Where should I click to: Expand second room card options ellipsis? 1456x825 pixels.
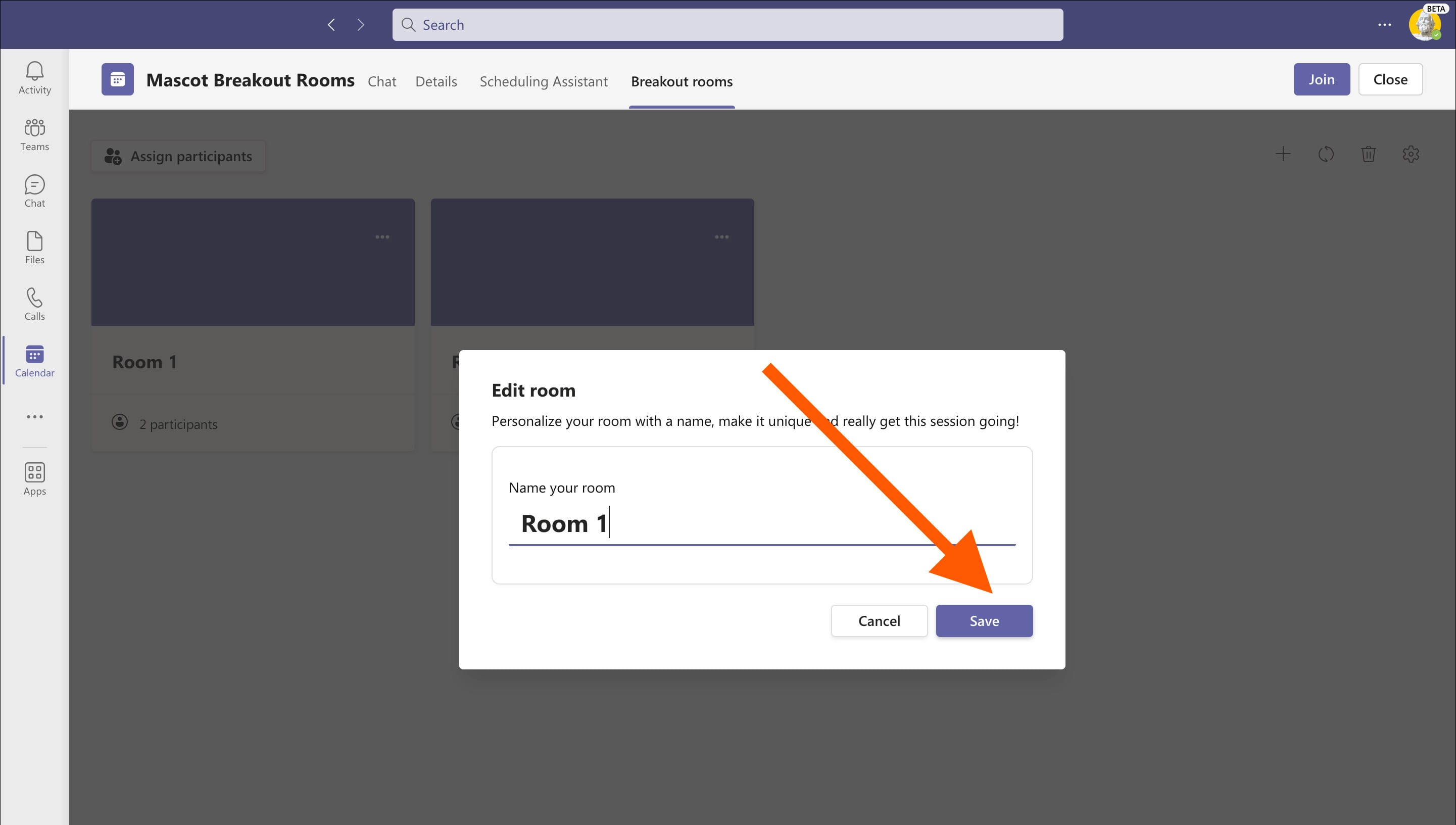722,237
